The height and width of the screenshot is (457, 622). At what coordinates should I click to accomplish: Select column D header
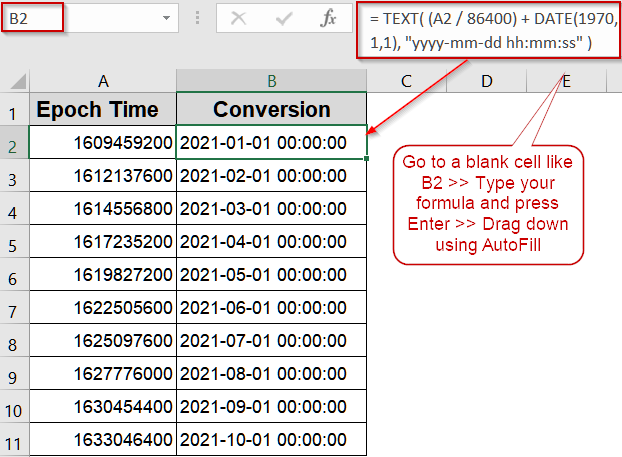485,80
